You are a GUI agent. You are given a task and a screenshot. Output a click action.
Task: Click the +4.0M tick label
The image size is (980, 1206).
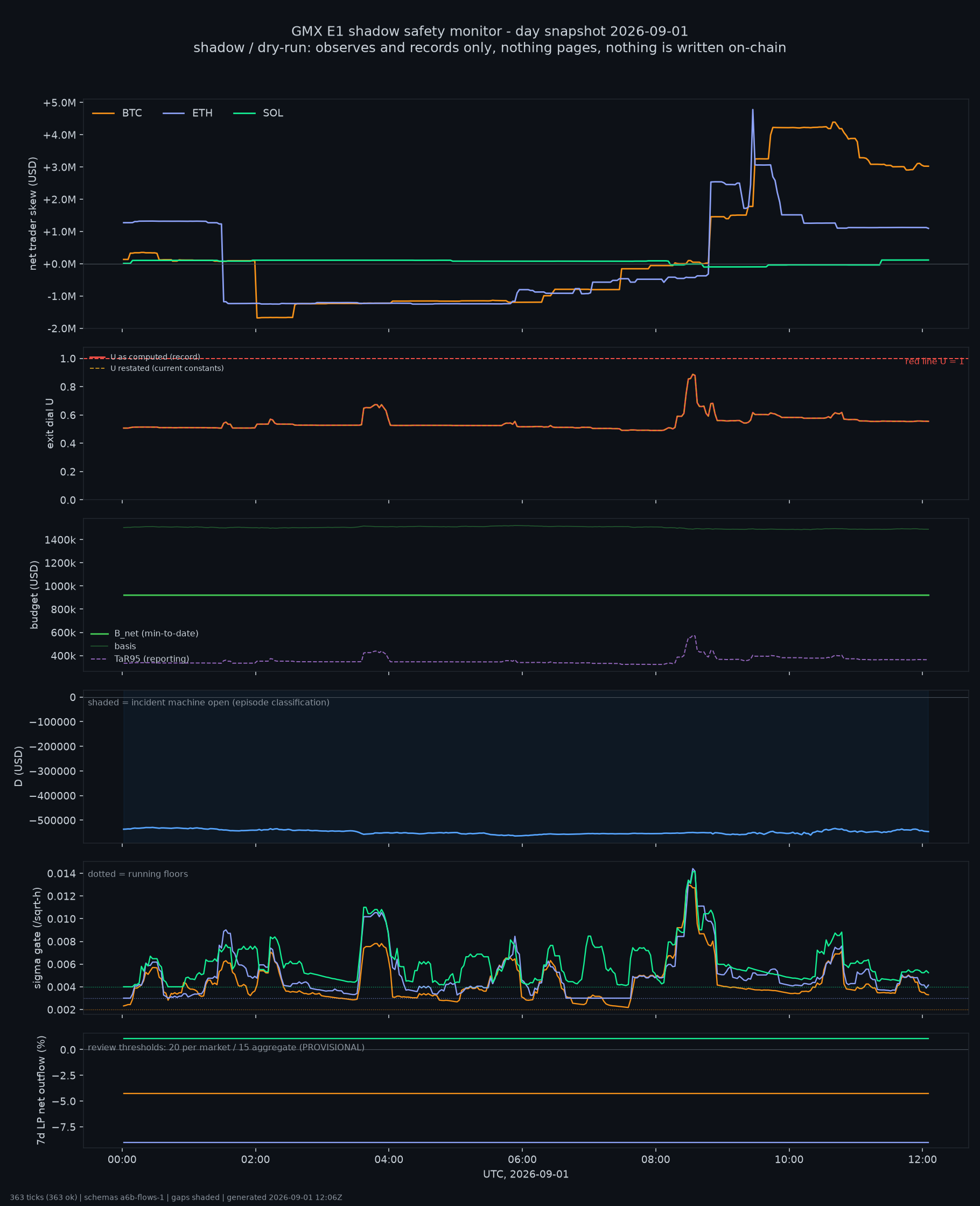[59, 135]
